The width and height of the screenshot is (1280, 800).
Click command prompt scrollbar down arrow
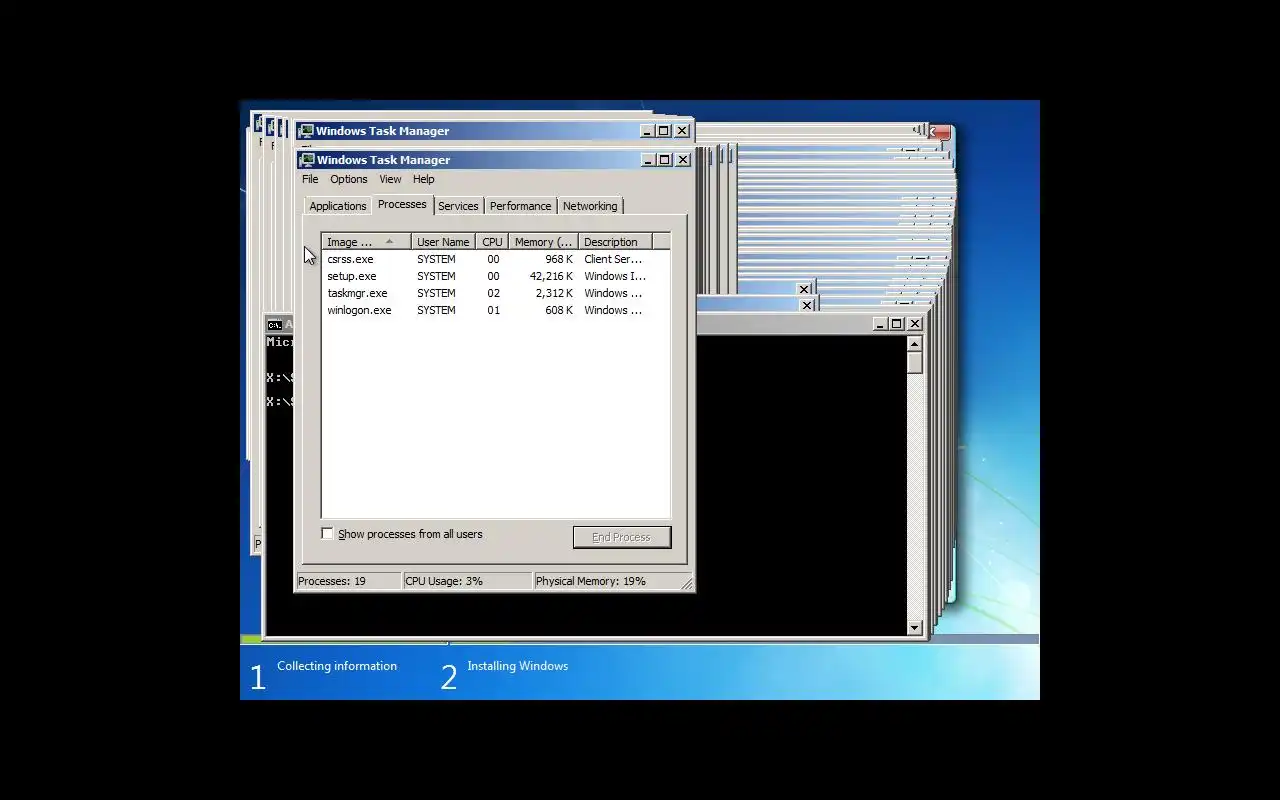point(914,628)
